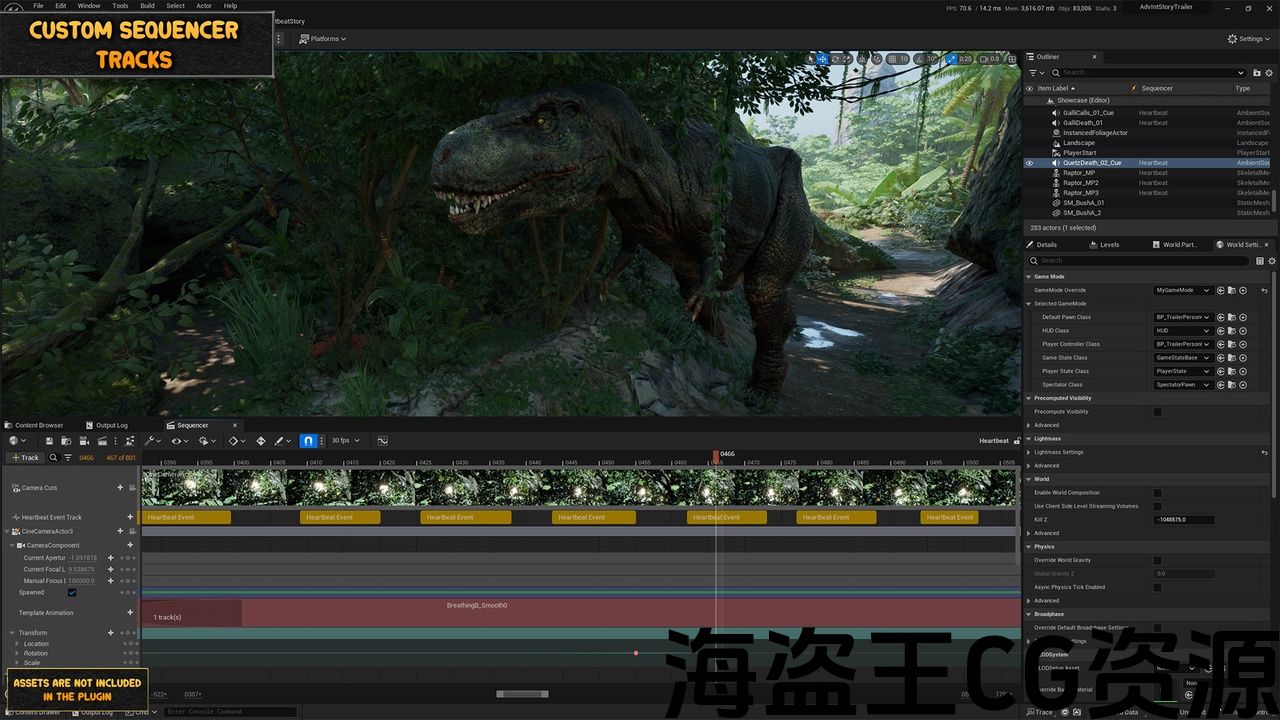Viewport: 1280px width, 720px height.
Task: Open the 30 fps frame rate dropdown
Action: pyautogui.click(x=345, y=441)
